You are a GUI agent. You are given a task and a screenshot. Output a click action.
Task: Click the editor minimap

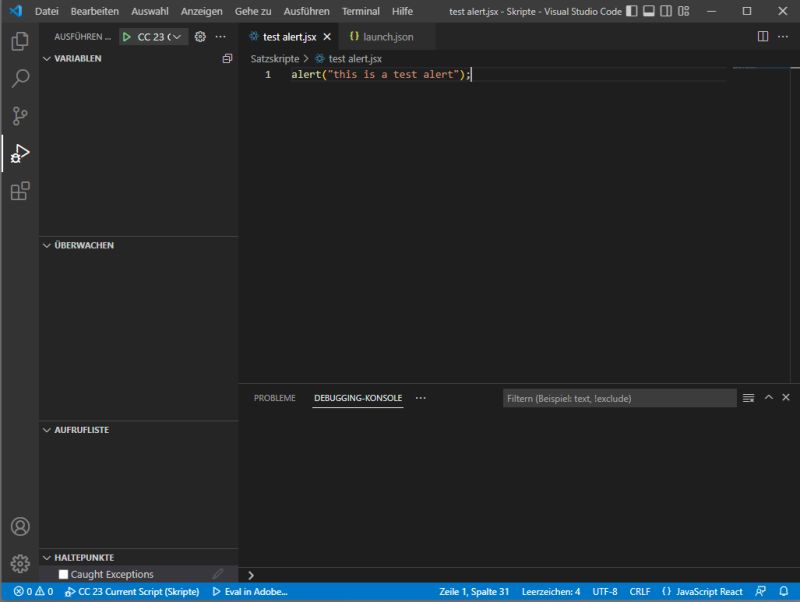pos(761,224)
